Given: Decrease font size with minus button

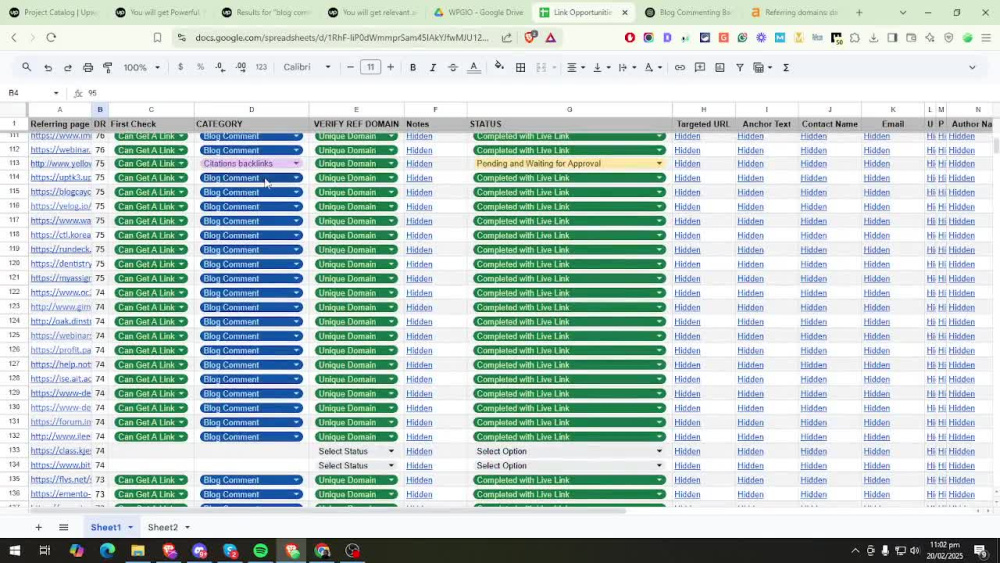Looking at the screenshot, I should [x=350, y=67].
